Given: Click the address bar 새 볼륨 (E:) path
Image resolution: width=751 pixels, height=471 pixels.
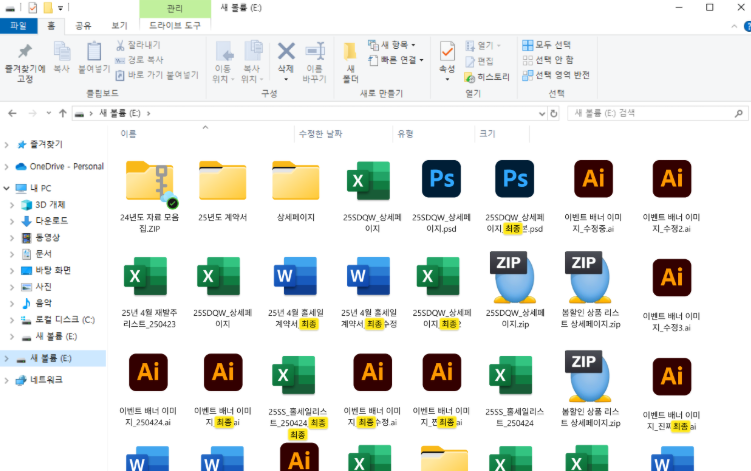Looking at the screenshot, I should coord(120,114).
